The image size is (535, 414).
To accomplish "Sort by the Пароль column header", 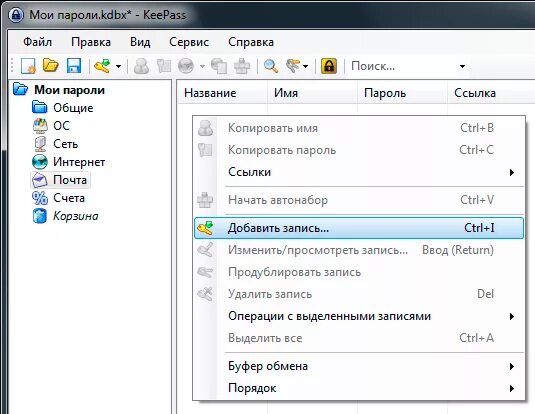I will [402, 93].
